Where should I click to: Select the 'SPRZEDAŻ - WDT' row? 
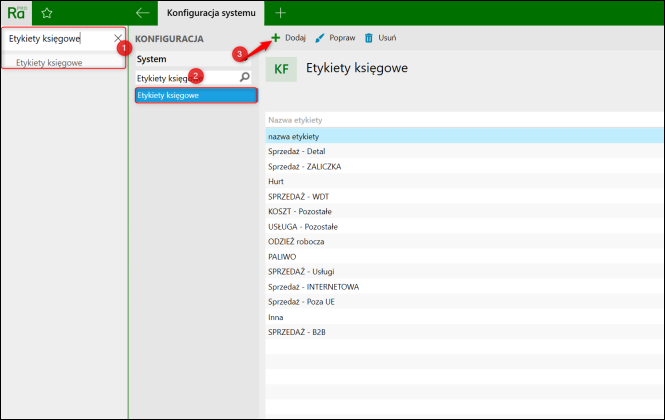[x=465, y=196]
